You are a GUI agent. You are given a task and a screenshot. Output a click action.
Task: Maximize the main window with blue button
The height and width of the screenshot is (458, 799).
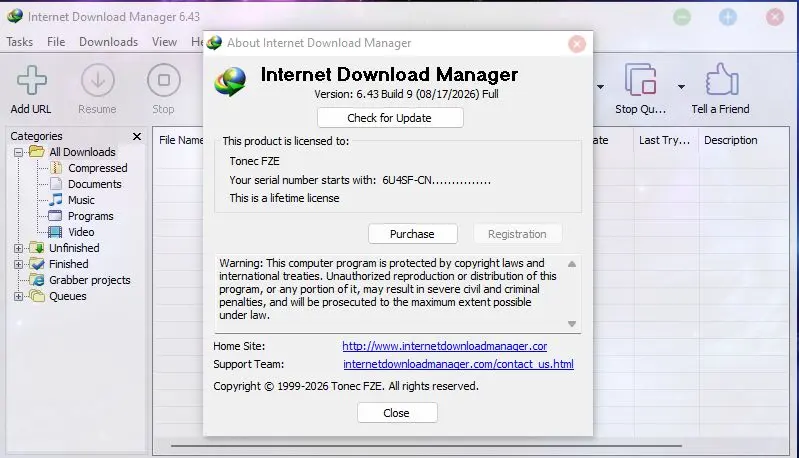click(728, 17)
